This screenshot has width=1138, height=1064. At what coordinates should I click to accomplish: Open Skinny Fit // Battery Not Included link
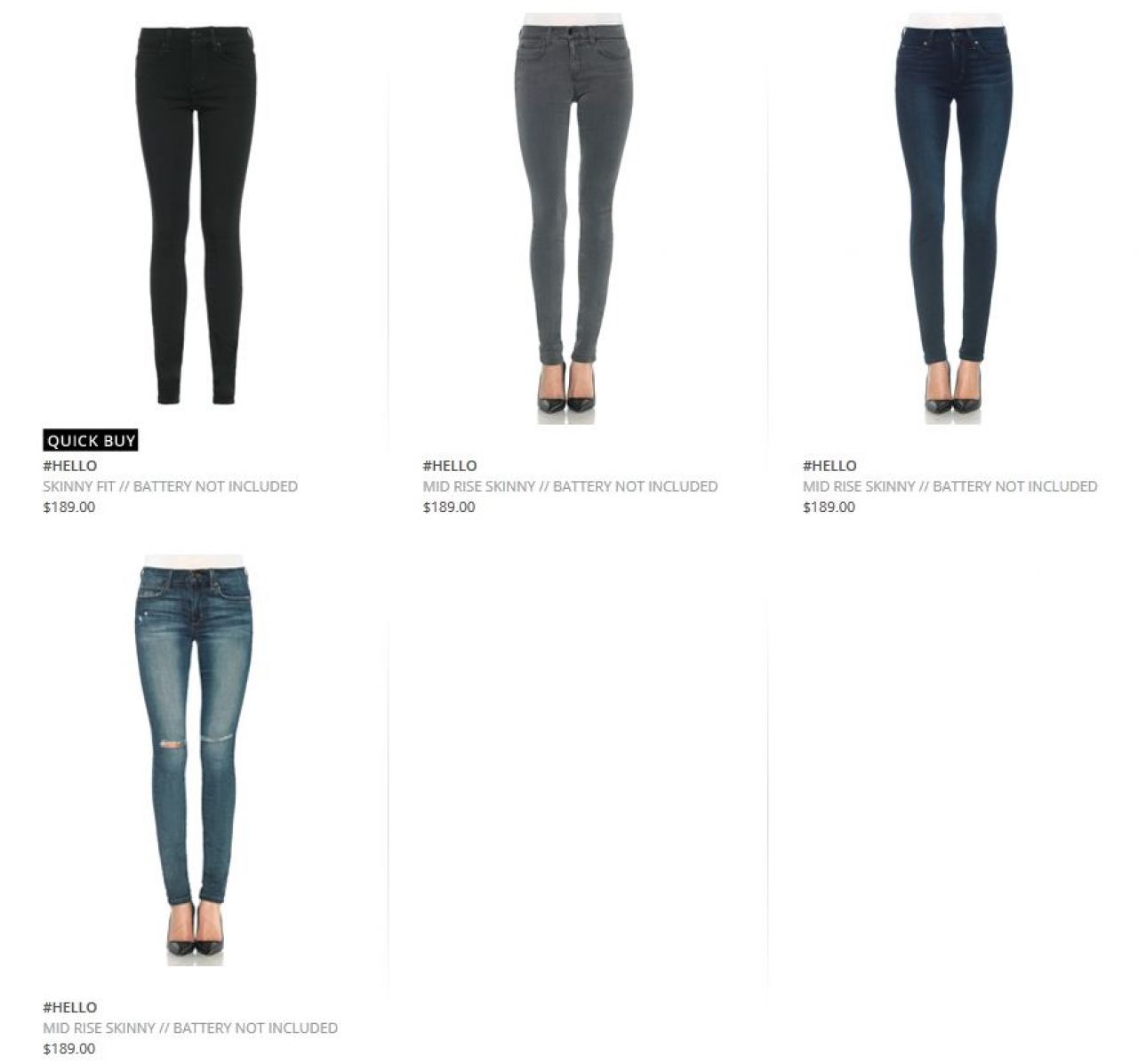[170, 486]
